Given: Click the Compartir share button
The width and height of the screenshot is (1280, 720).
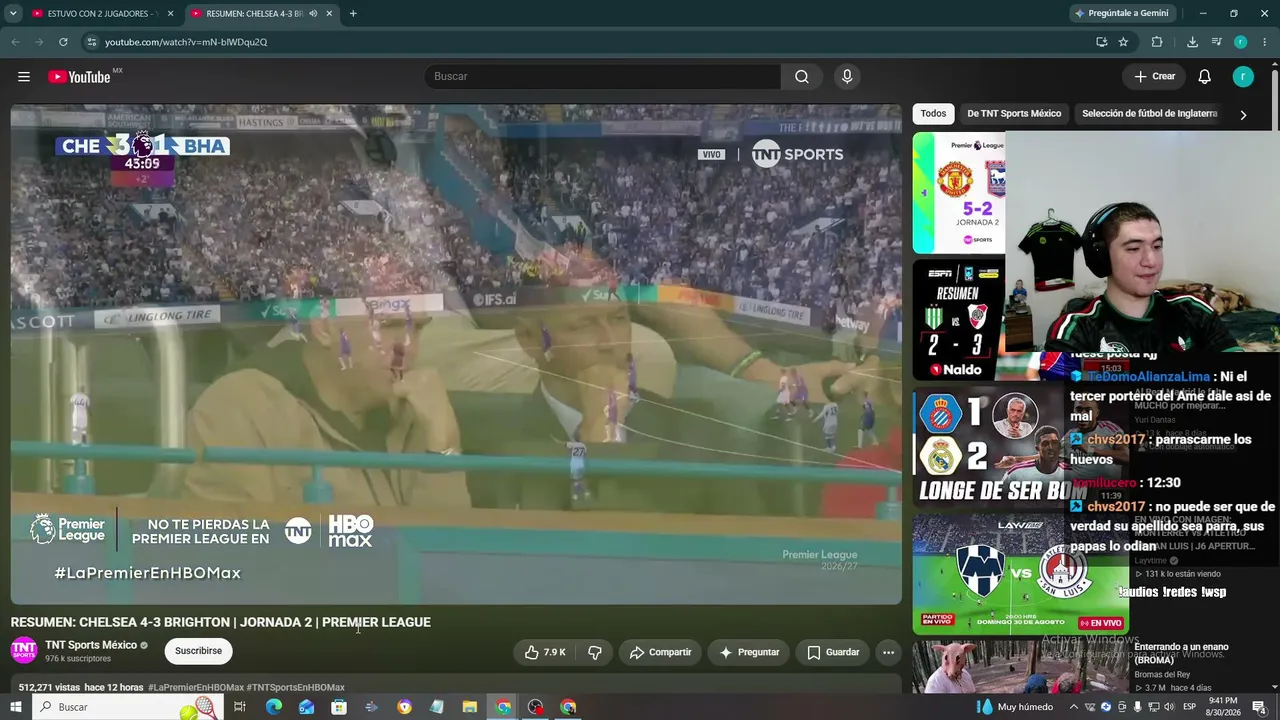Looking at the screenshot, I should (x=660, y=652).
